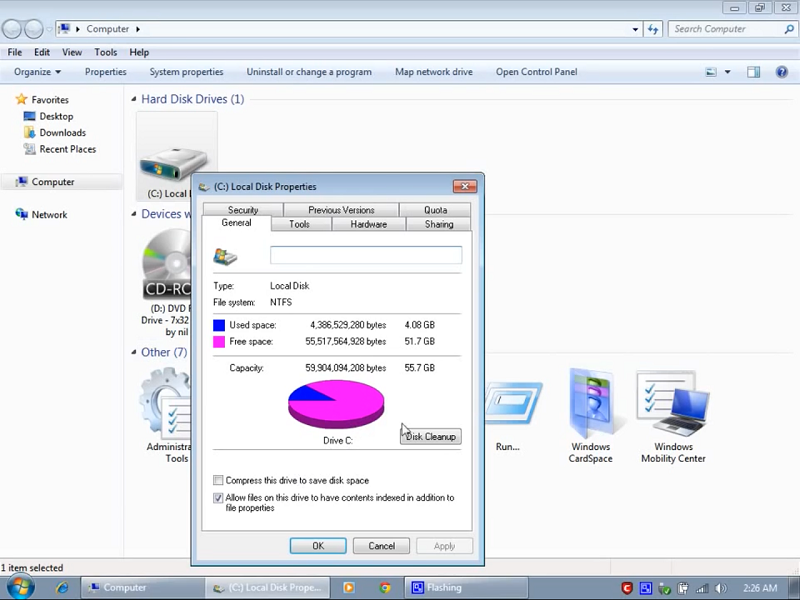Viewport: 800px width, 600px height.
Task: Click OK in the properties dialog
Action: click(318, 546)
